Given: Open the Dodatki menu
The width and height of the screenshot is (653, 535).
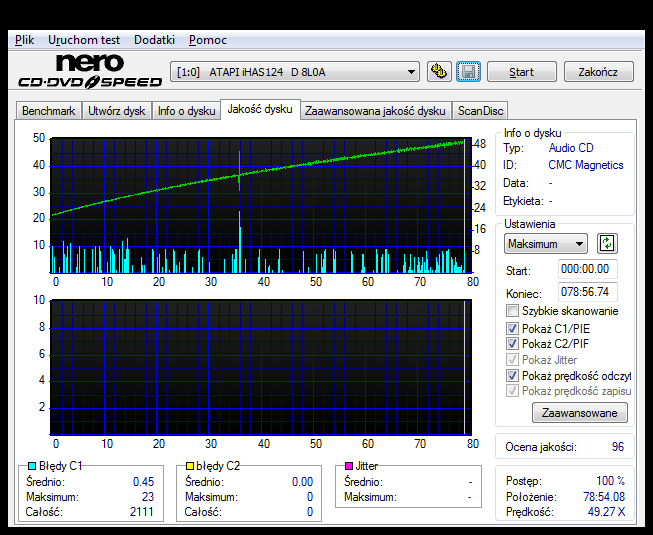Looking at the screenshot, I should pos(154,40).
